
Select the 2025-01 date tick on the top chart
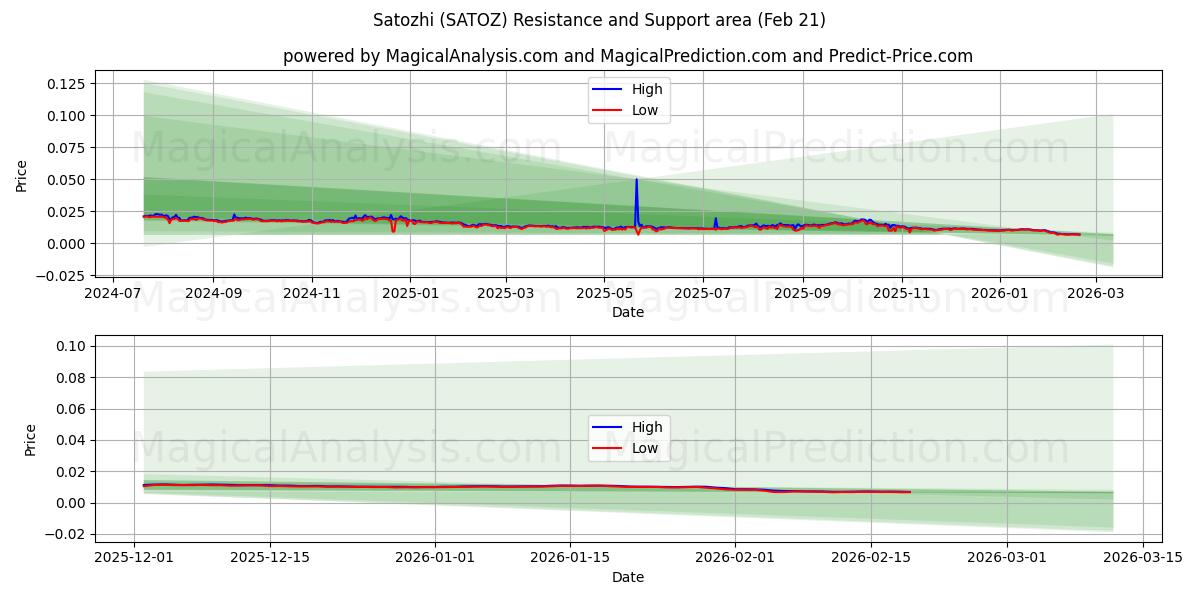410,293
